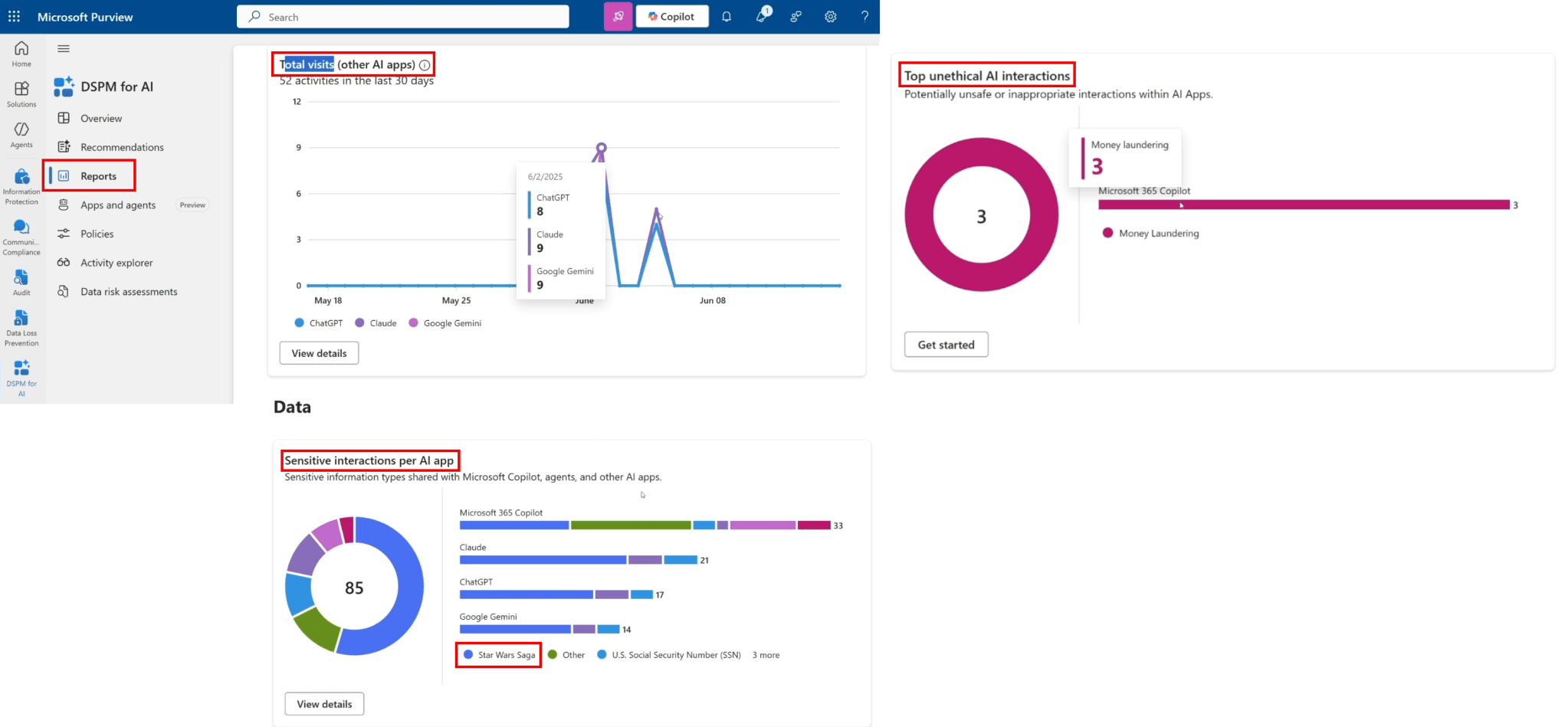
Task: Open Overview in DSPM navigation
Action: (x=101, y=118)
